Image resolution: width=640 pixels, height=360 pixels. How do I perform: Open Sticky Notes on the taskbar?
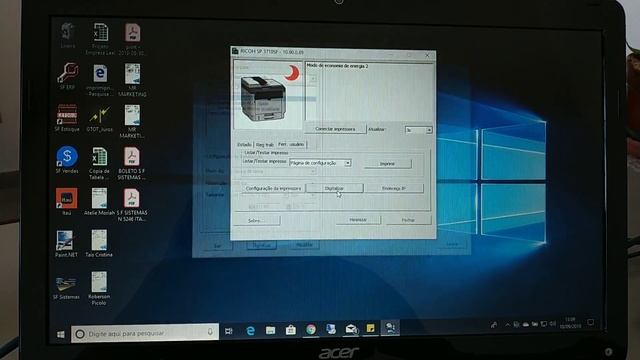[x=371, y=328]
